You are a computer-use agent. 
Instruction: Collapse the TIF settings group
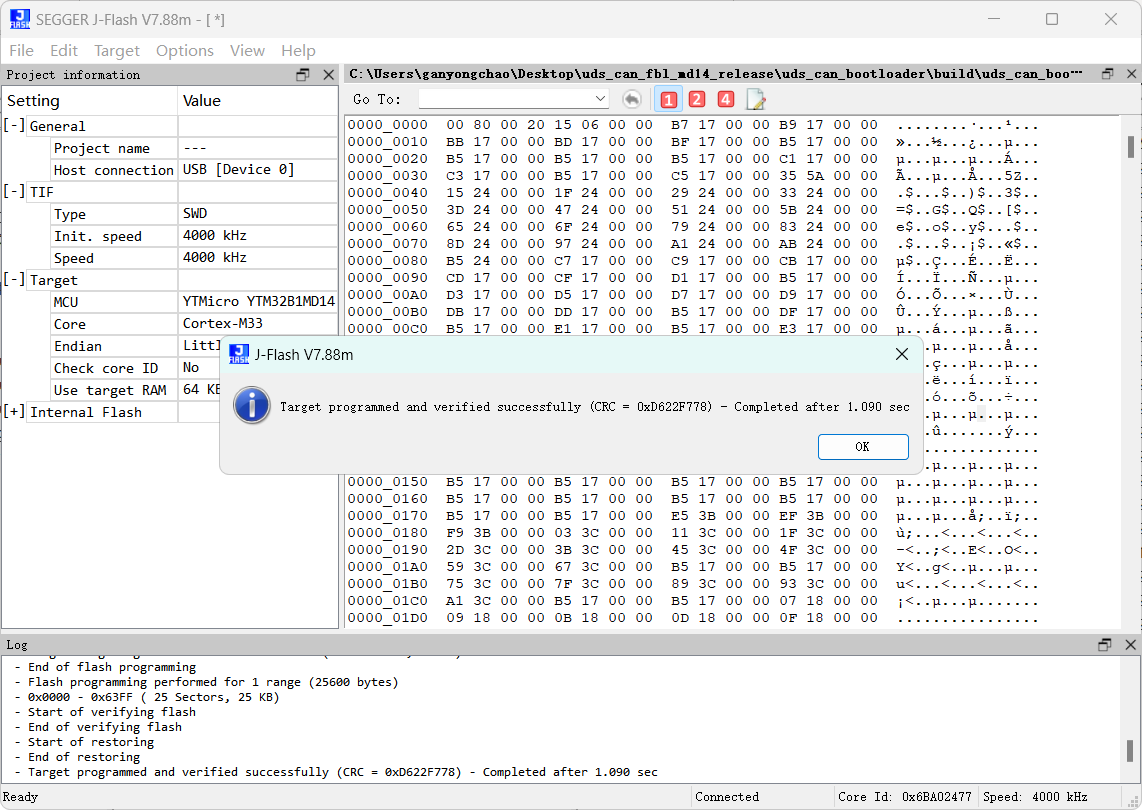14,192
